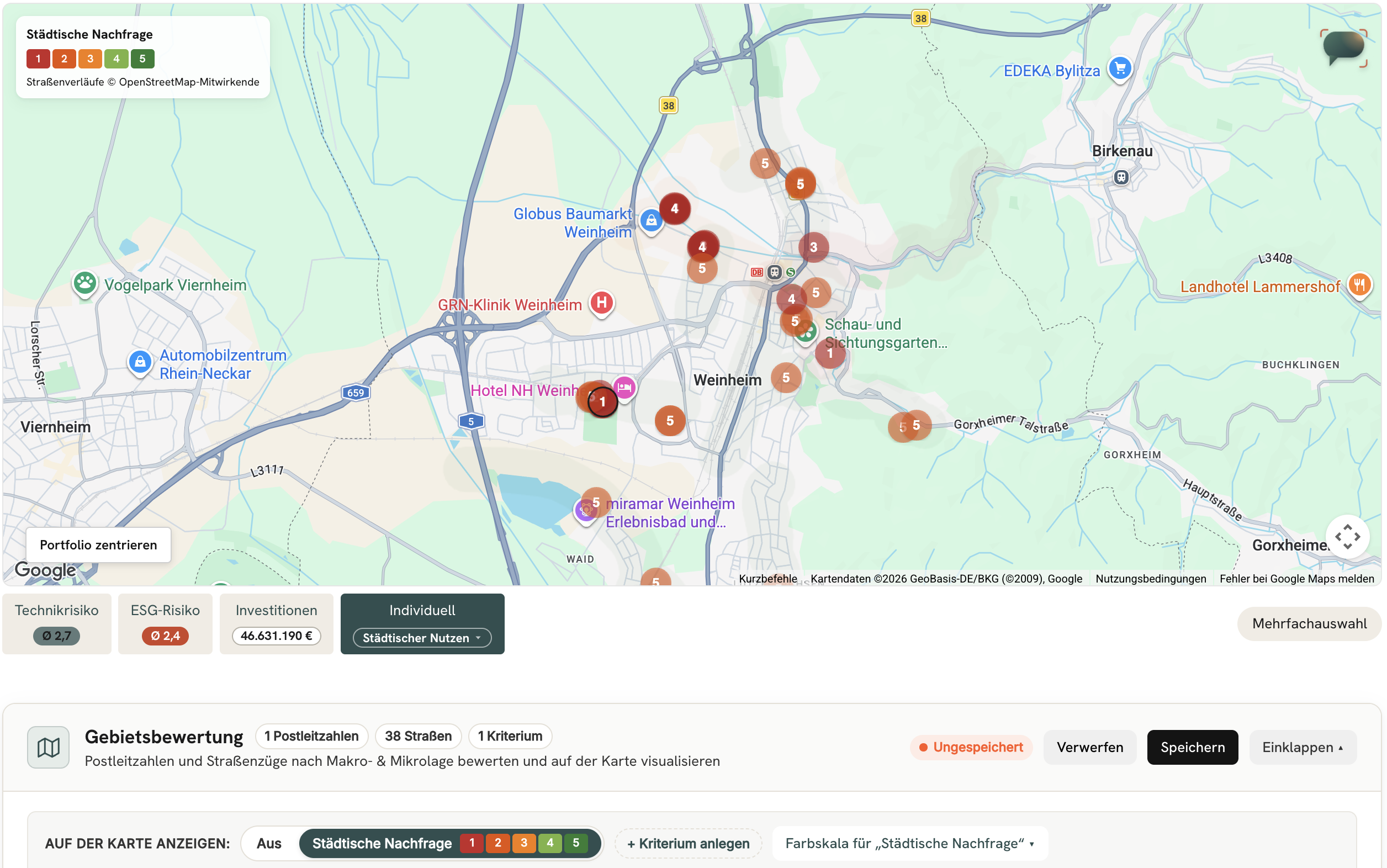Image resolution: width=1387 pixels, height=868 pixels.
Task: Click red swatch 1 in map legend
Action: click(x=38, y=59)
